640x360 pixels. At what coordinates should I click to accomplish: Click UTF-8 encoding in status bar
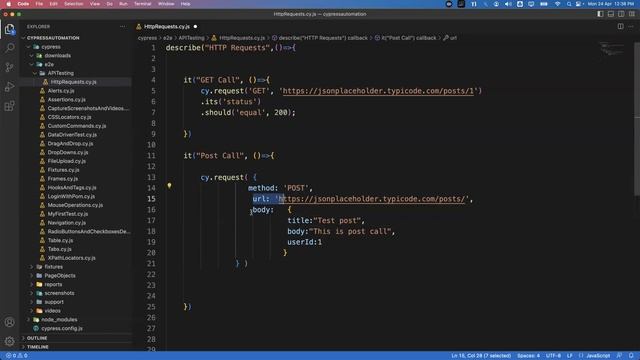553,356
